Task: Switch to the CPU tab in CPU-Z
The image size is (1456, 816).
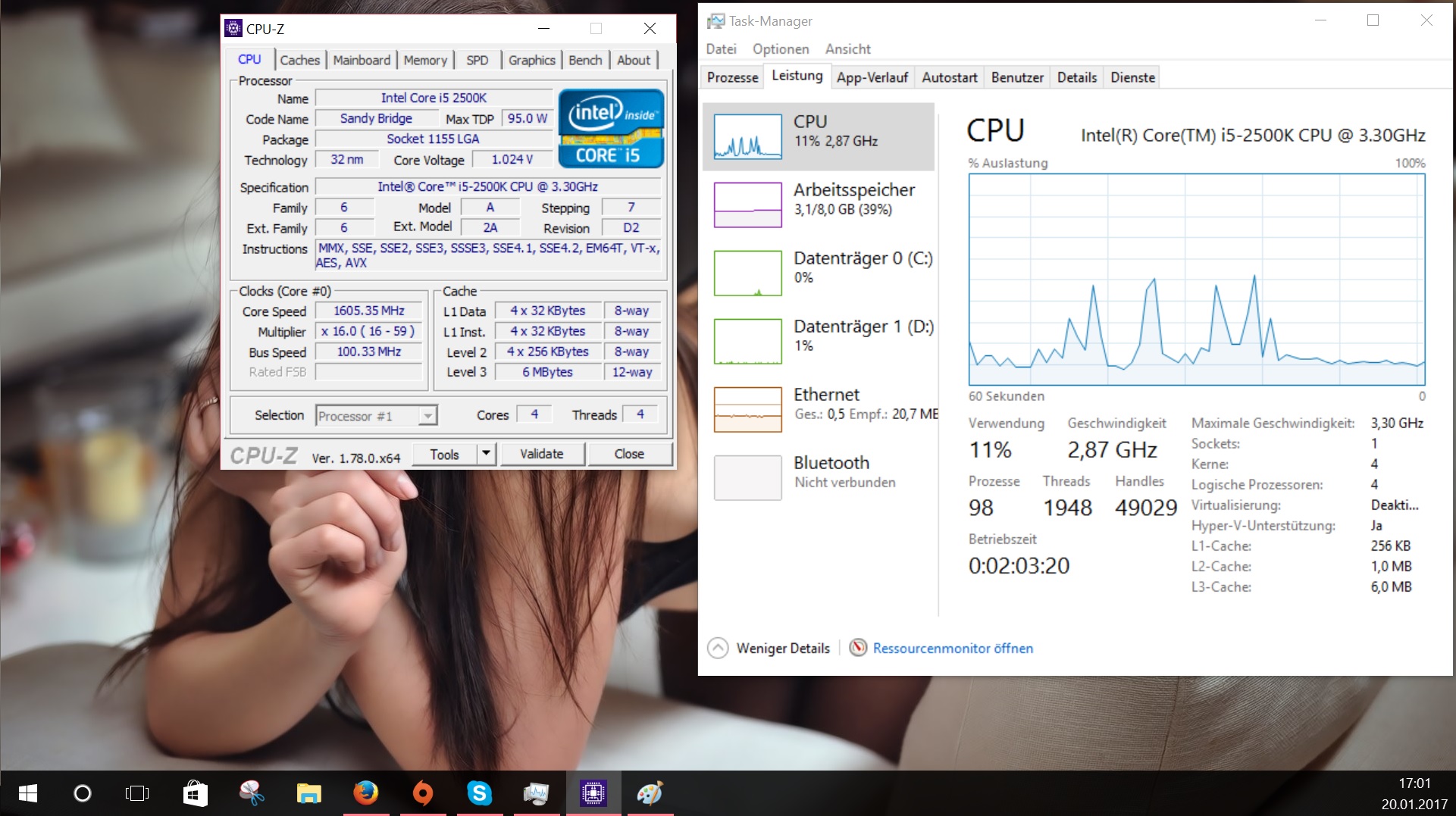Action: pos(249,59)
